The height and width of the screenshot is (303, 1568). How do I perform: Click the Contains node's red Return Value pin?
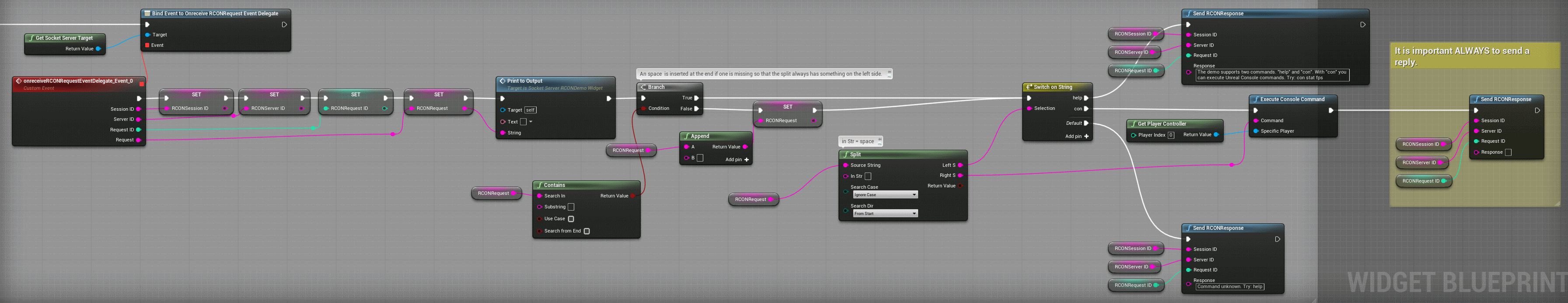[633, 196]
